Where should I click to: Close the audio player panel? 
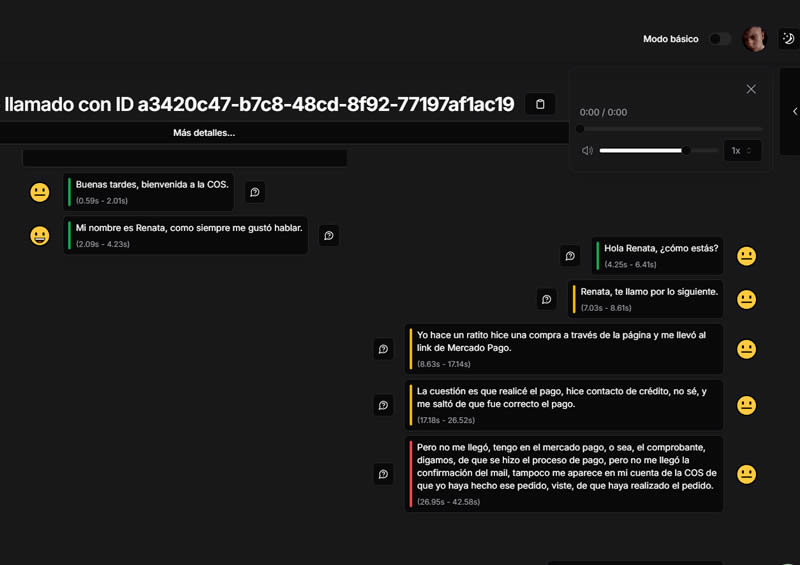pyautogui.click(x=751, y=89)
